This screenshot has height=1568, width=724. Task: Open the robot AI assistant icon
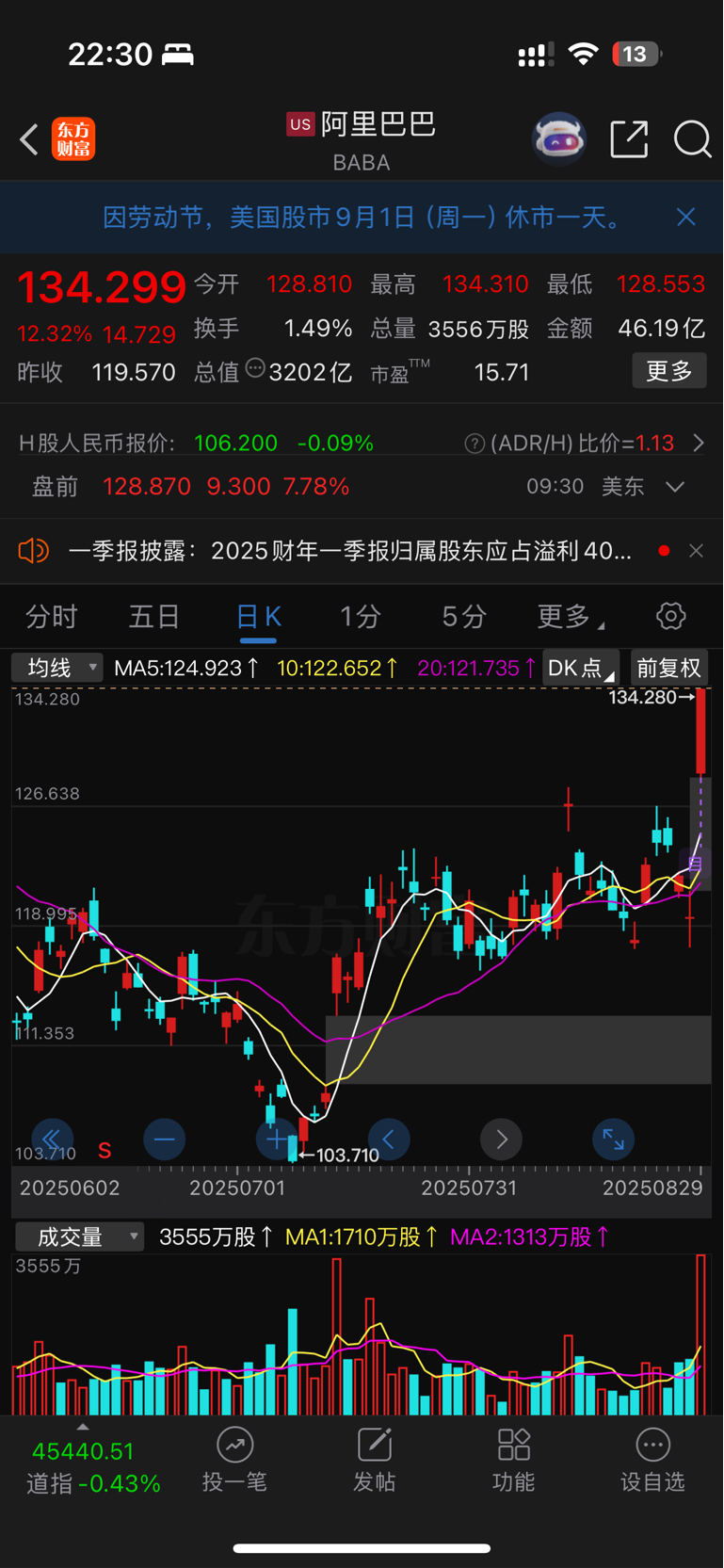click(x=559, y=139)
